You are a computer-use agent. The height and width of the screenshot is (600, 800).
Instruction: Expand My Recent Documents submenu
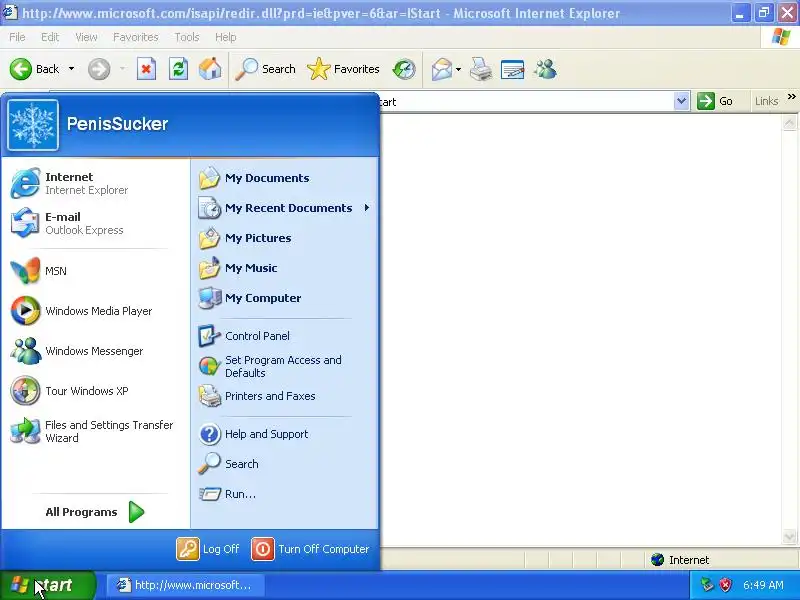(285, 208)
